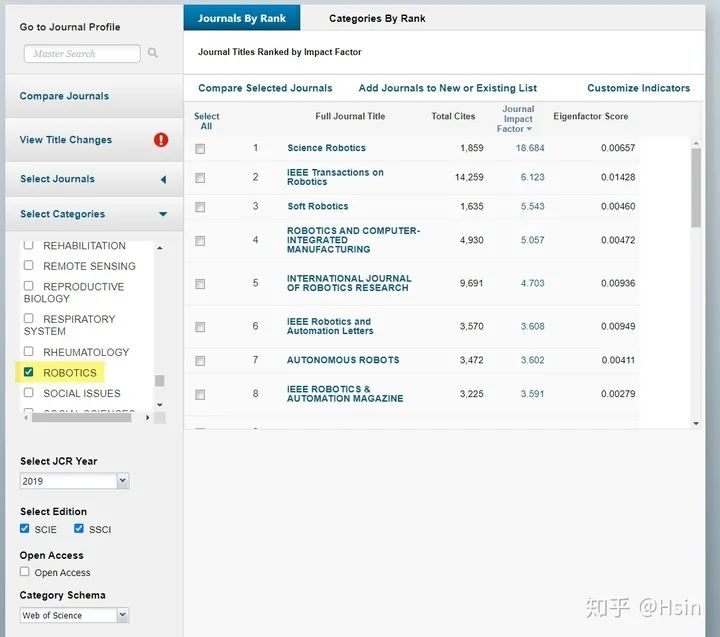Check the SOCIAL ISSUES category
The width and height of the screenshot is (720, 637).
click(28, 392)
